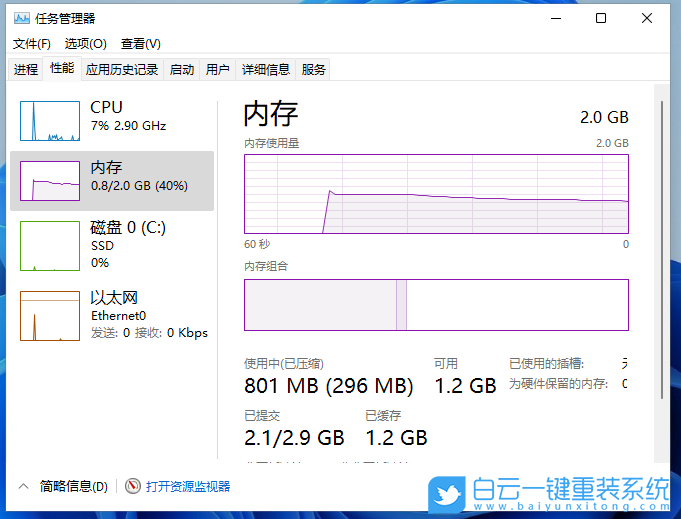This screenshot has height=519, width=681.
Task: Select the 内存 memory graph thumbnail
Action: pos(50,181)
